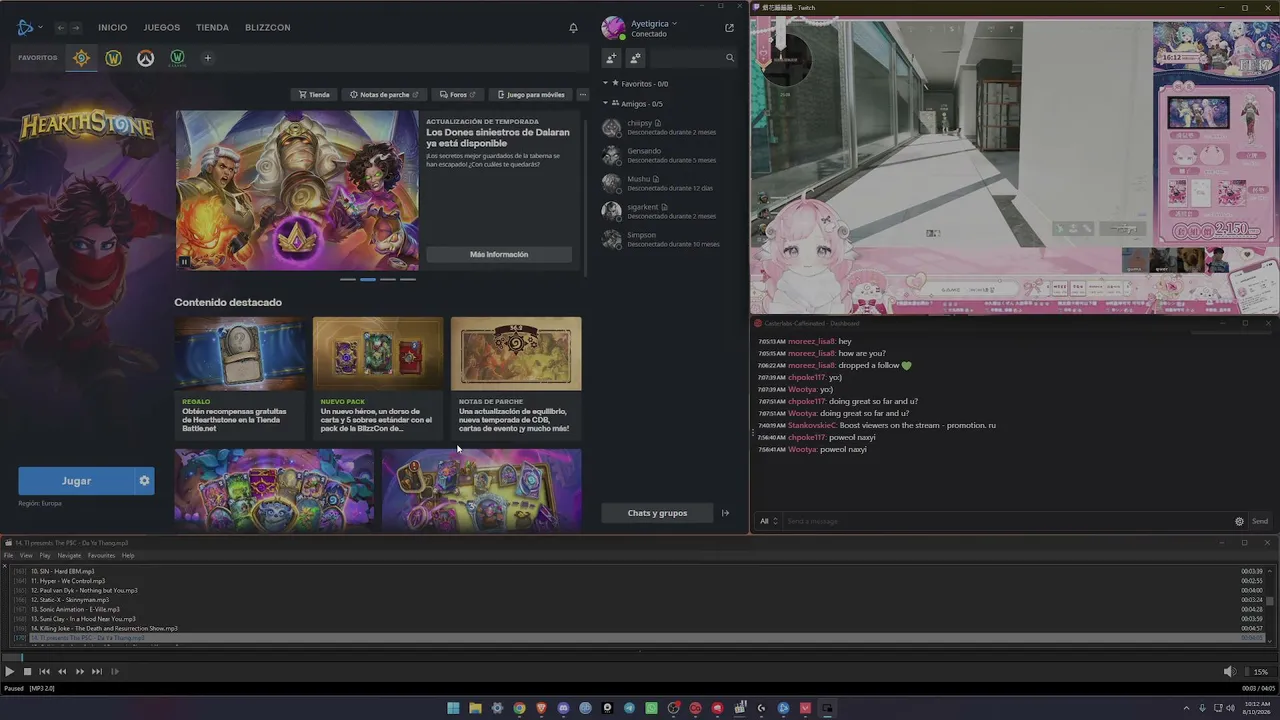Click the Más información button
1280x720 pixels.
[x=499, y=254]
